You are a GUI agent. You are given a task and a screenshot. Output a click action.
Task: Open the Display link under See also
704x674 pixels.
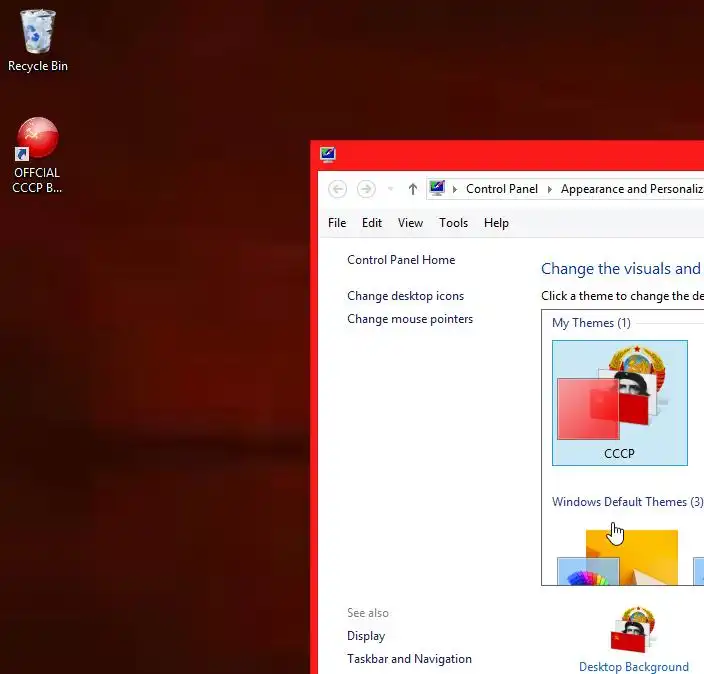click(366, 636)
